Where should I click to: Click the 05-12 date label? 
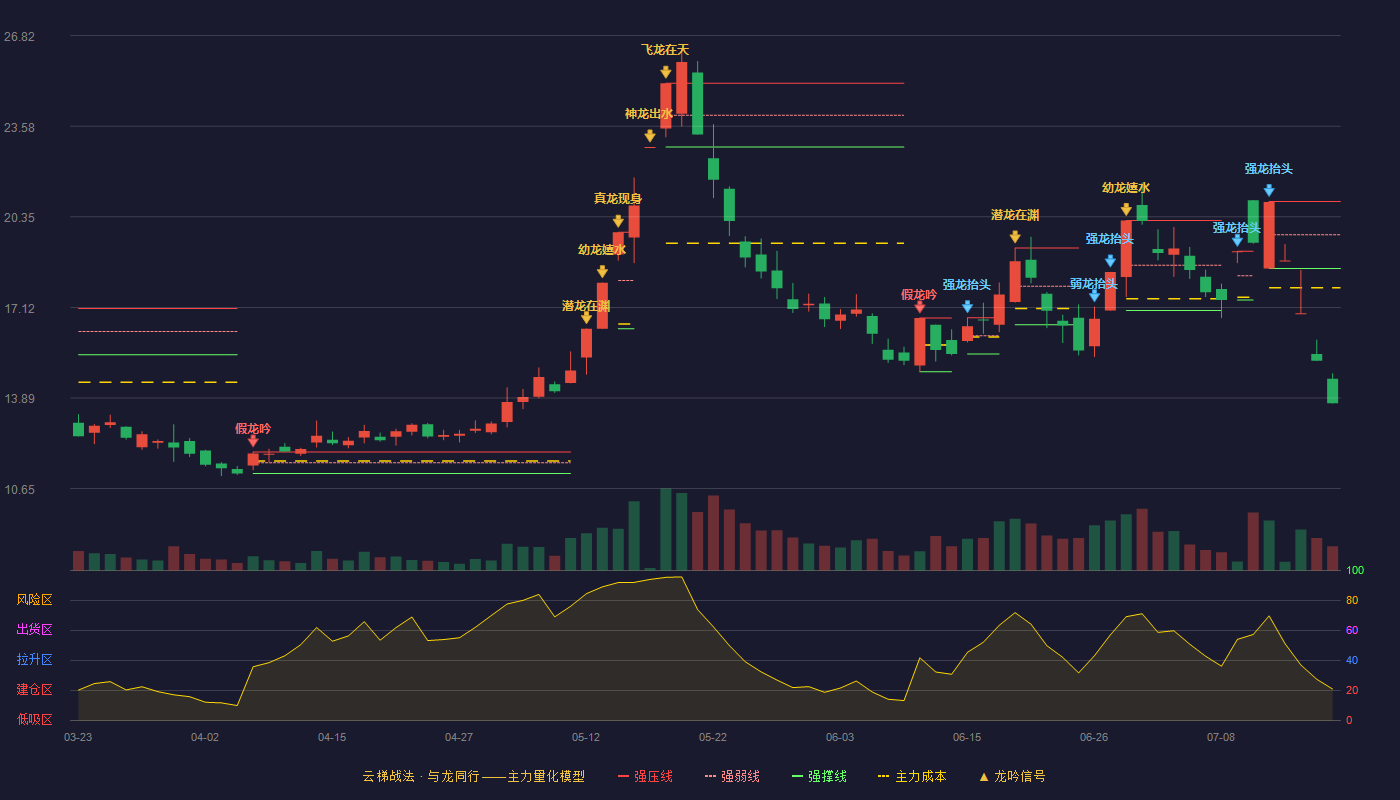586,737
